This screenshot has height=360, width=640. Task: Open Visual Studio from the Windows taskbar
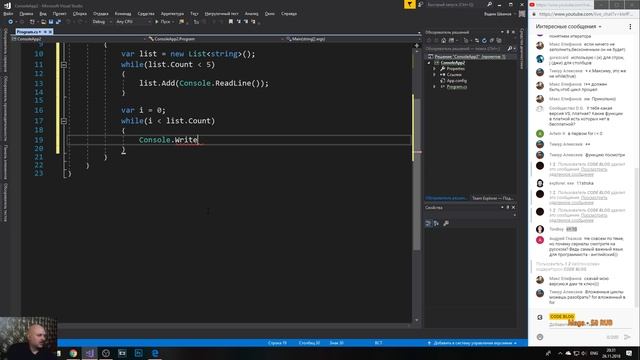pyautogui.click(x=90, y=353)
